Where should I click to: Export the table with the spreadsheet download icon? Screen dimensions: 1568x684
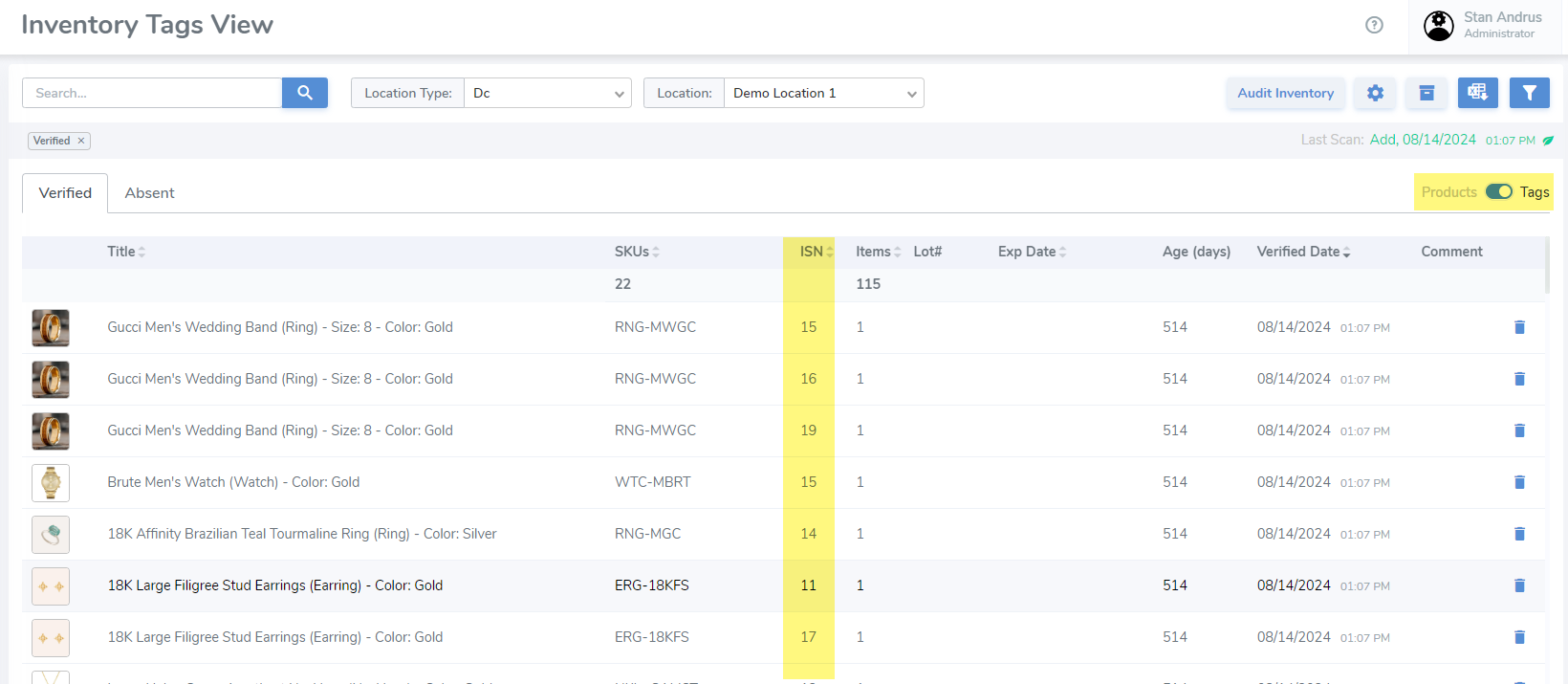click(x=1478, y=93)
